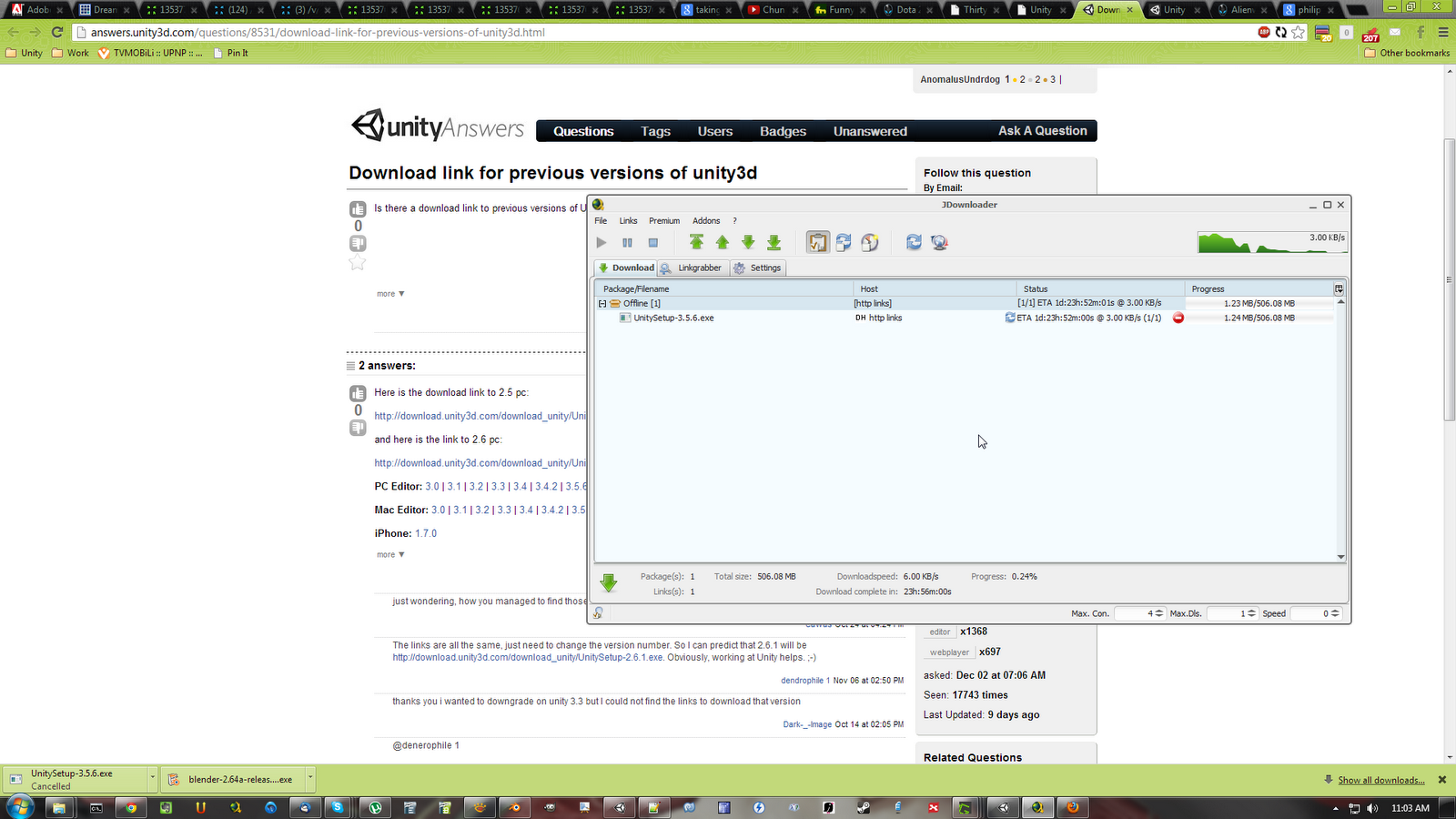Image resolution: width=1456 pixels, height=819 pixels.
Task: Open UnitySetup-2.6.1.exe download link
Action: pos(528,658)
